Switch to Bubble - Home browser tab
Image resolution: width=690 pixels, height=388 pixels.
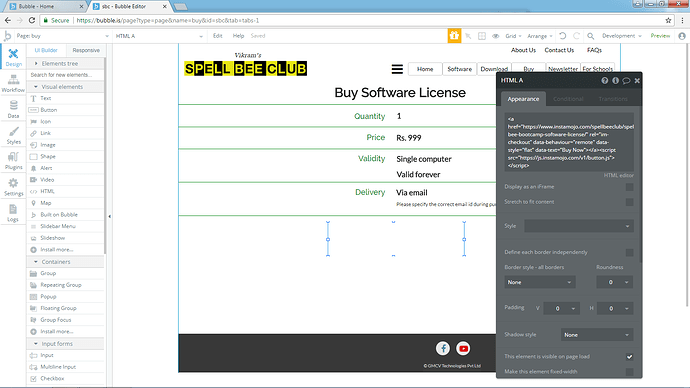point(44,7)
